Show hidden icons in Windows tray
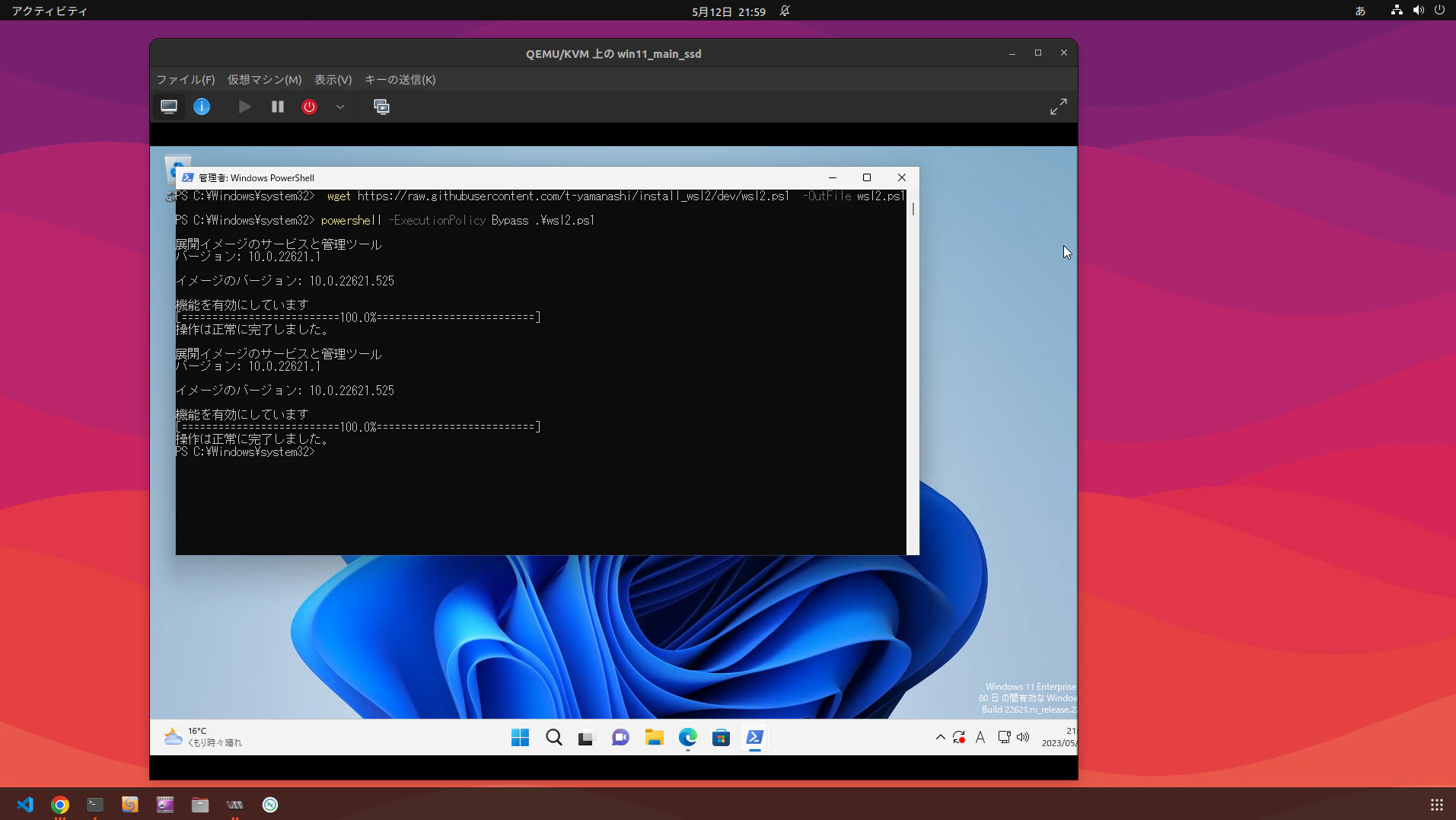The height and width of the screenshot is (820, 1456). click(940, 737)
